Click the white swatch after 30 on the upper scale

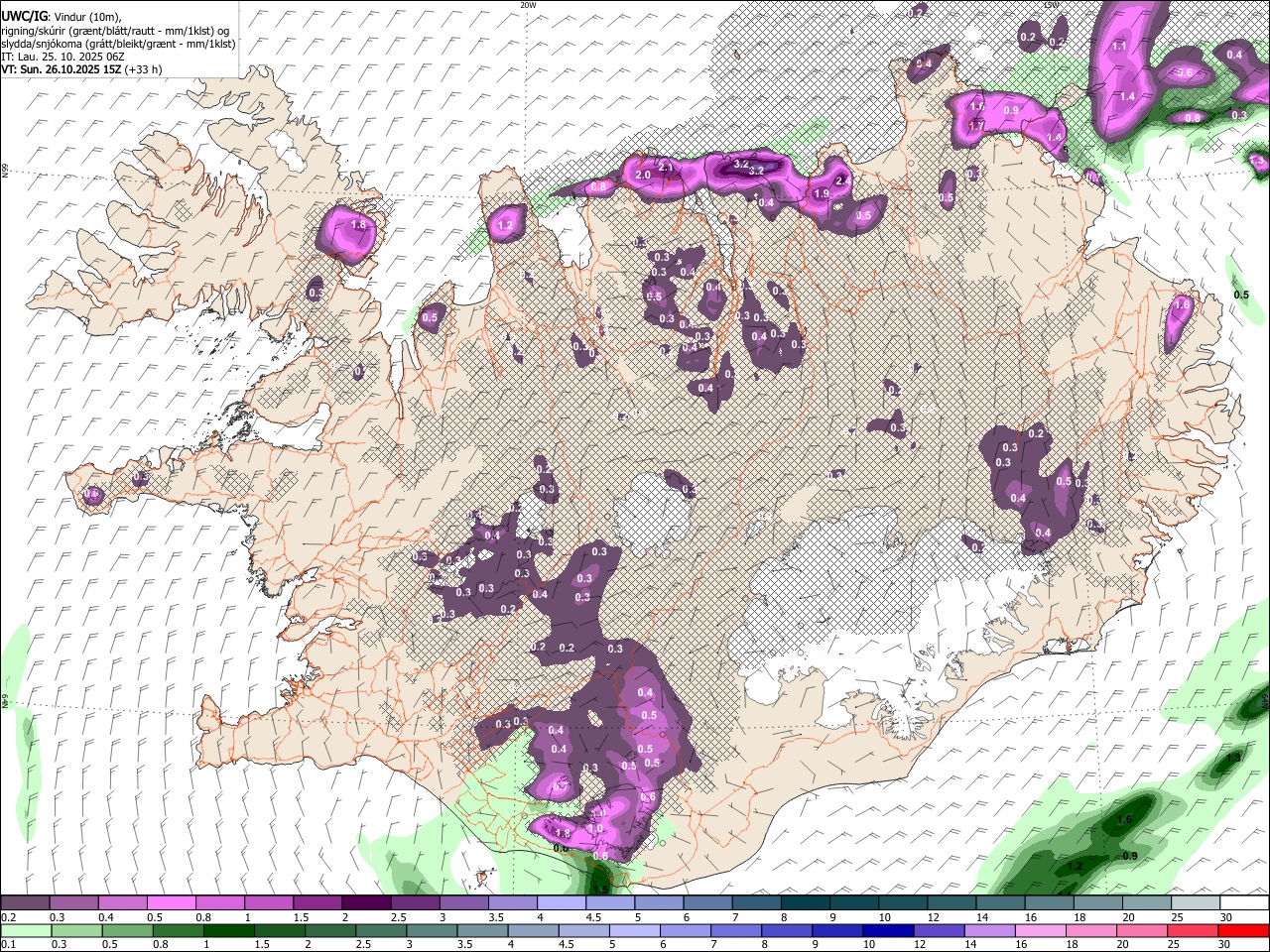[x=1244, y=903]
